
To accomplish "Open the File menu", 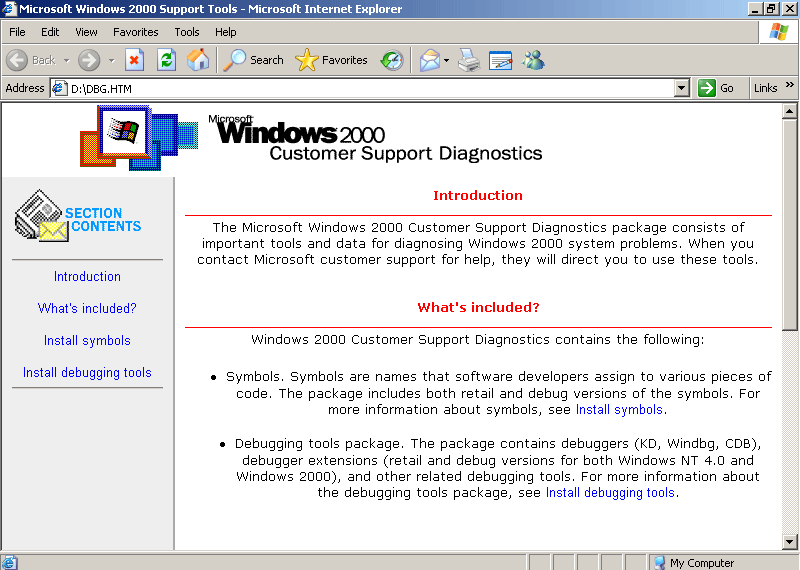I will pos(17,32).
